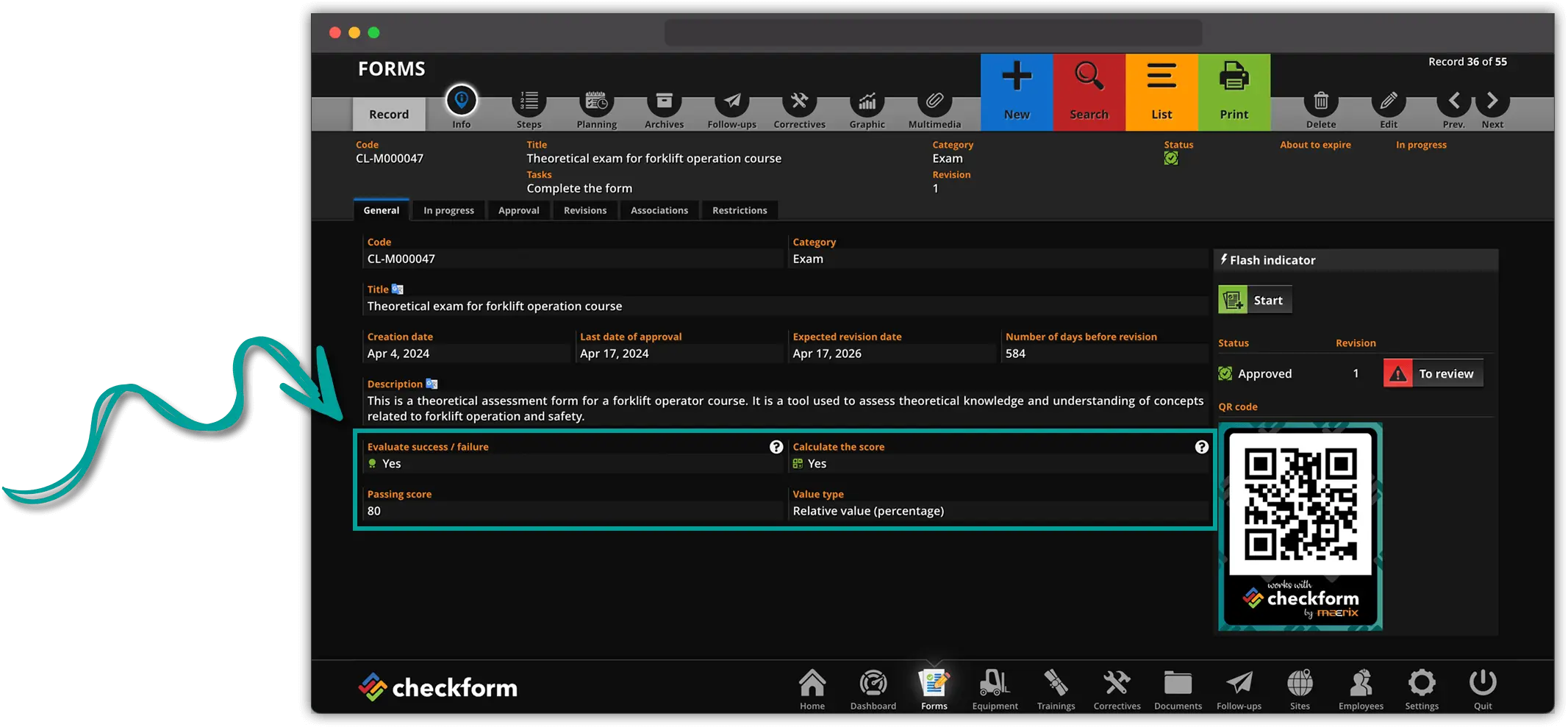Screen dimensions: 1568x727
Task: Switch to the Revisions tab
Action: 585,210
